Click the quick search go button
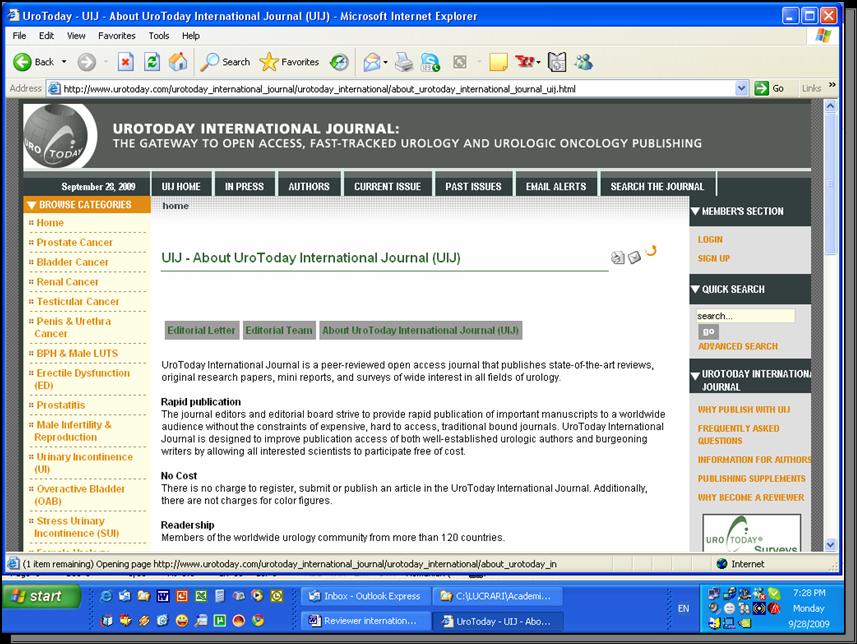 [708, 331]
